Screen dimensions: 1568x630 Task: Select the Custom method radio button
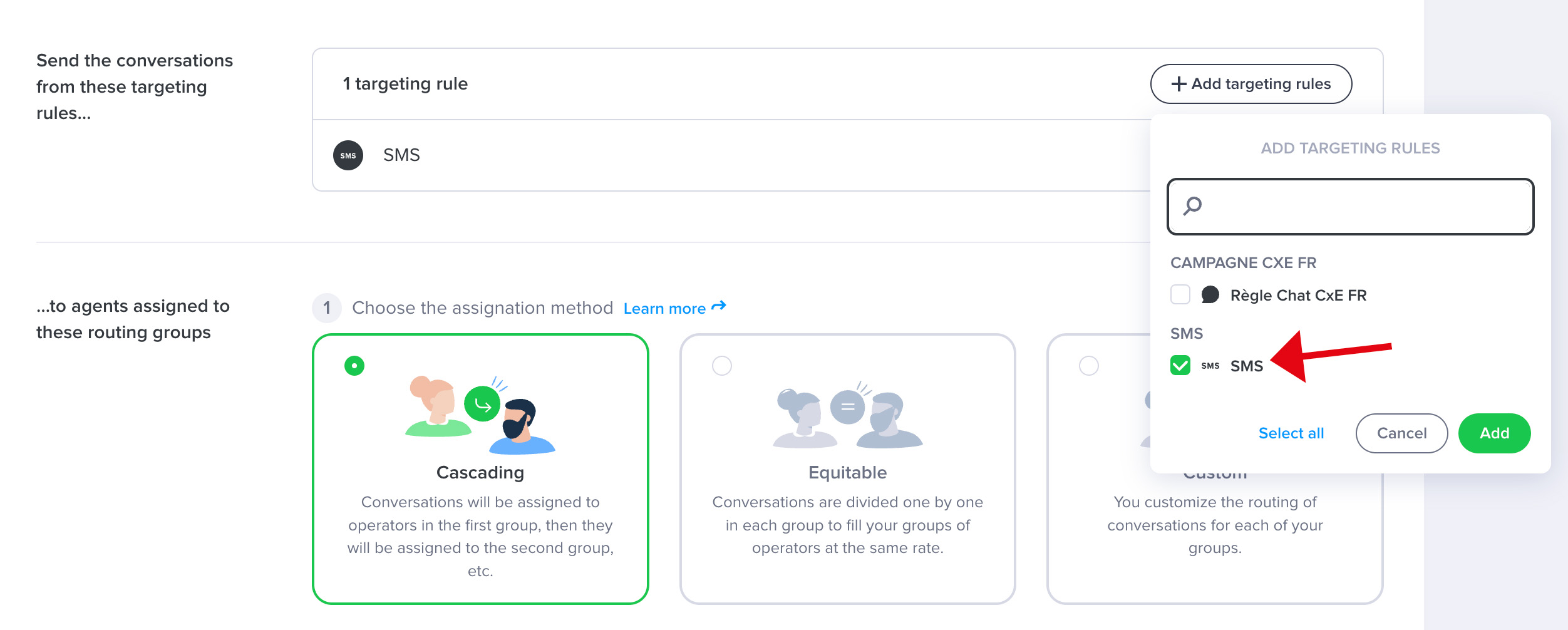[x=1089, y=366]
